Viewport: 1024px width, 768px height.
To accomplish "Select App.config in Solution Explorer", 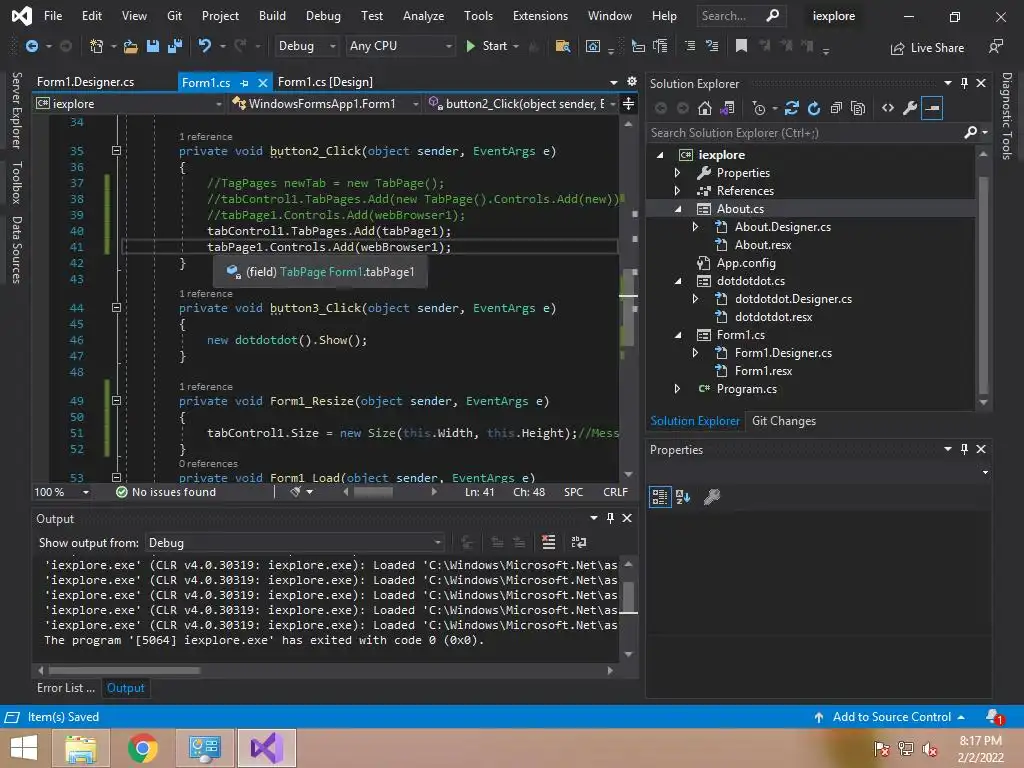I will pos(746,263).
